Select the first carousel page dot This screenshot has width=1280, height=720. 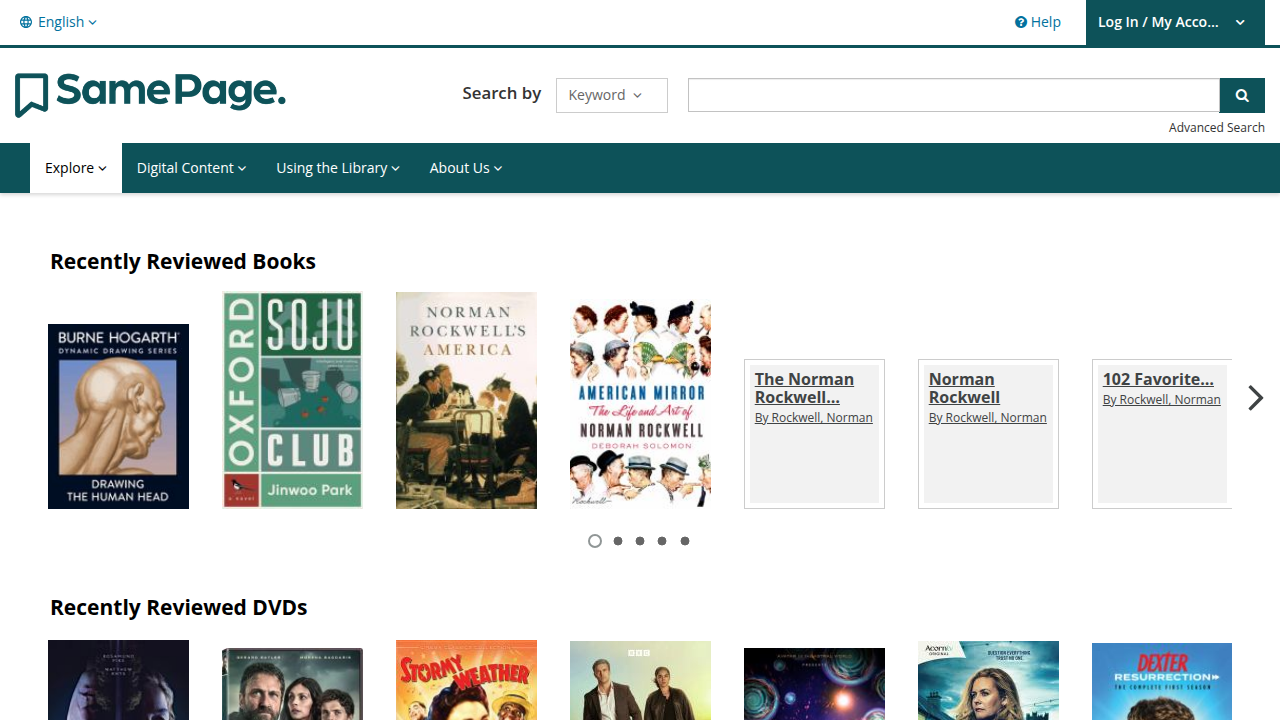tap(595, 541)
